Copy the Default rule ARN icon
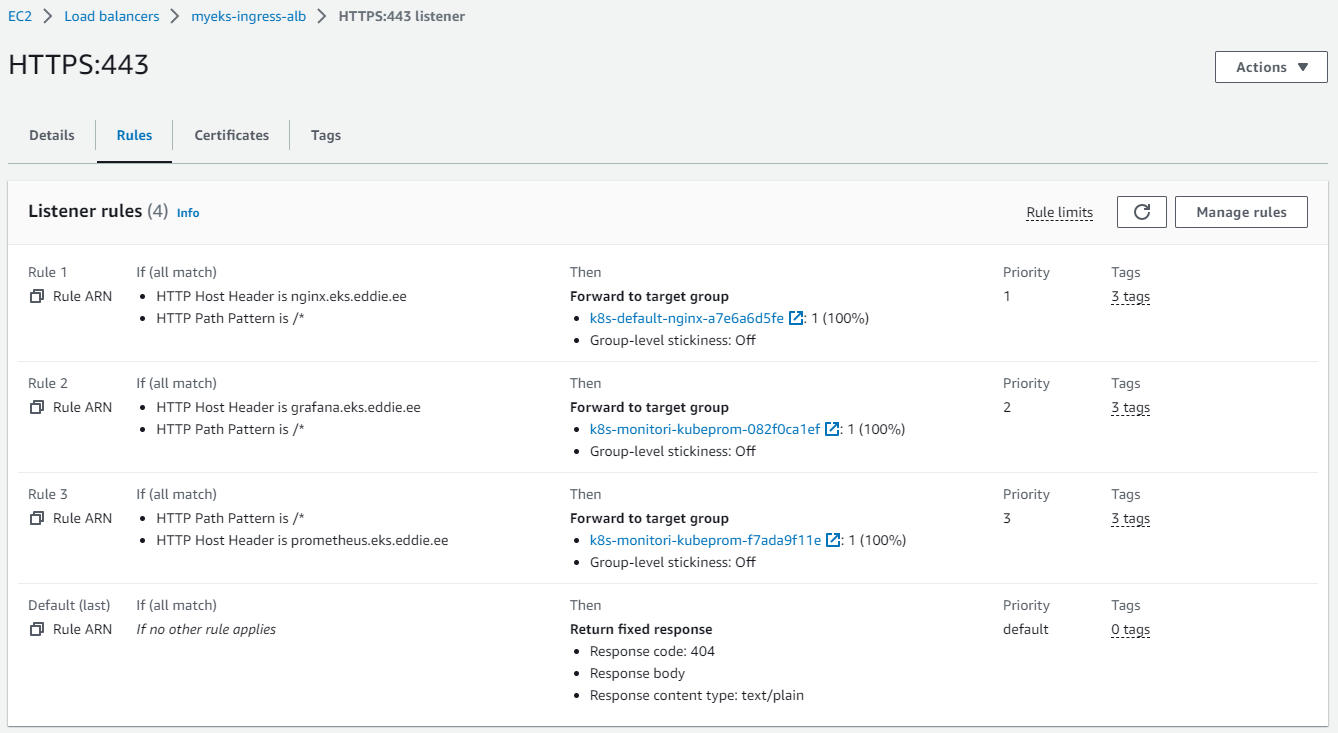Image resolution: width=1338 pixels, height=733 pixels. [x=37, y=629]
